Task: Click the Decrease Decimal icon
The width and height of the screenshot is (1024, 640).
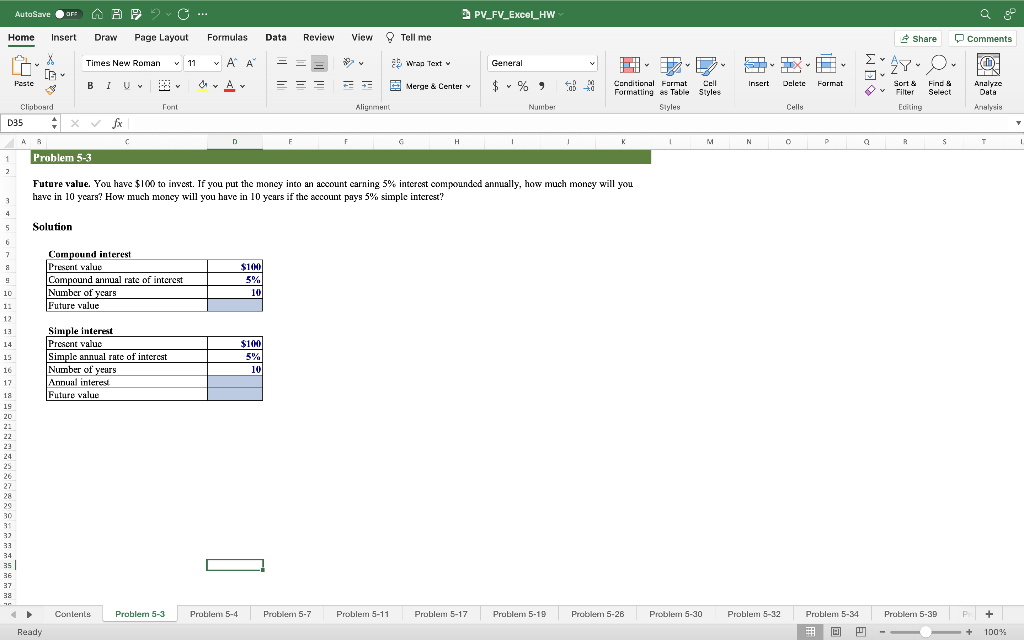Action: [589, 86]
